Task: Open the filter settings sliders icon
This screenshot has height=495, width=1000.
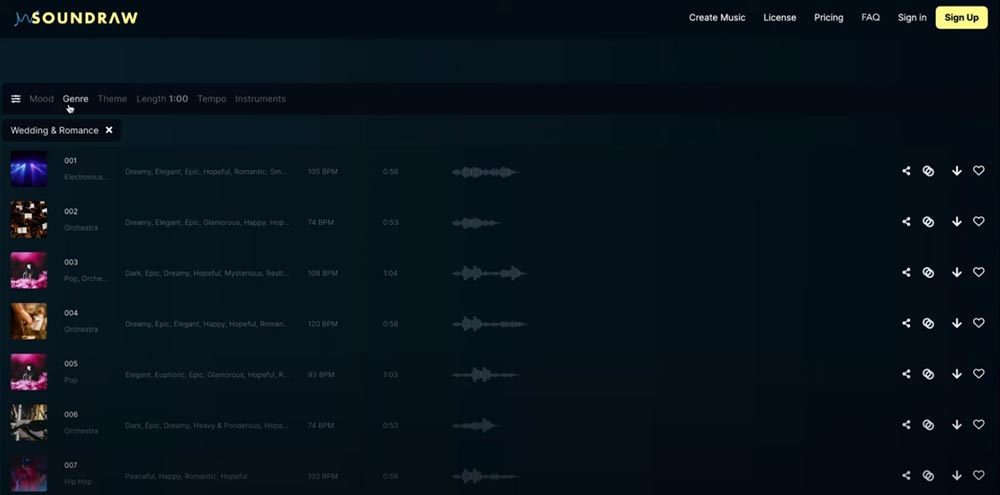Action: 16,99
